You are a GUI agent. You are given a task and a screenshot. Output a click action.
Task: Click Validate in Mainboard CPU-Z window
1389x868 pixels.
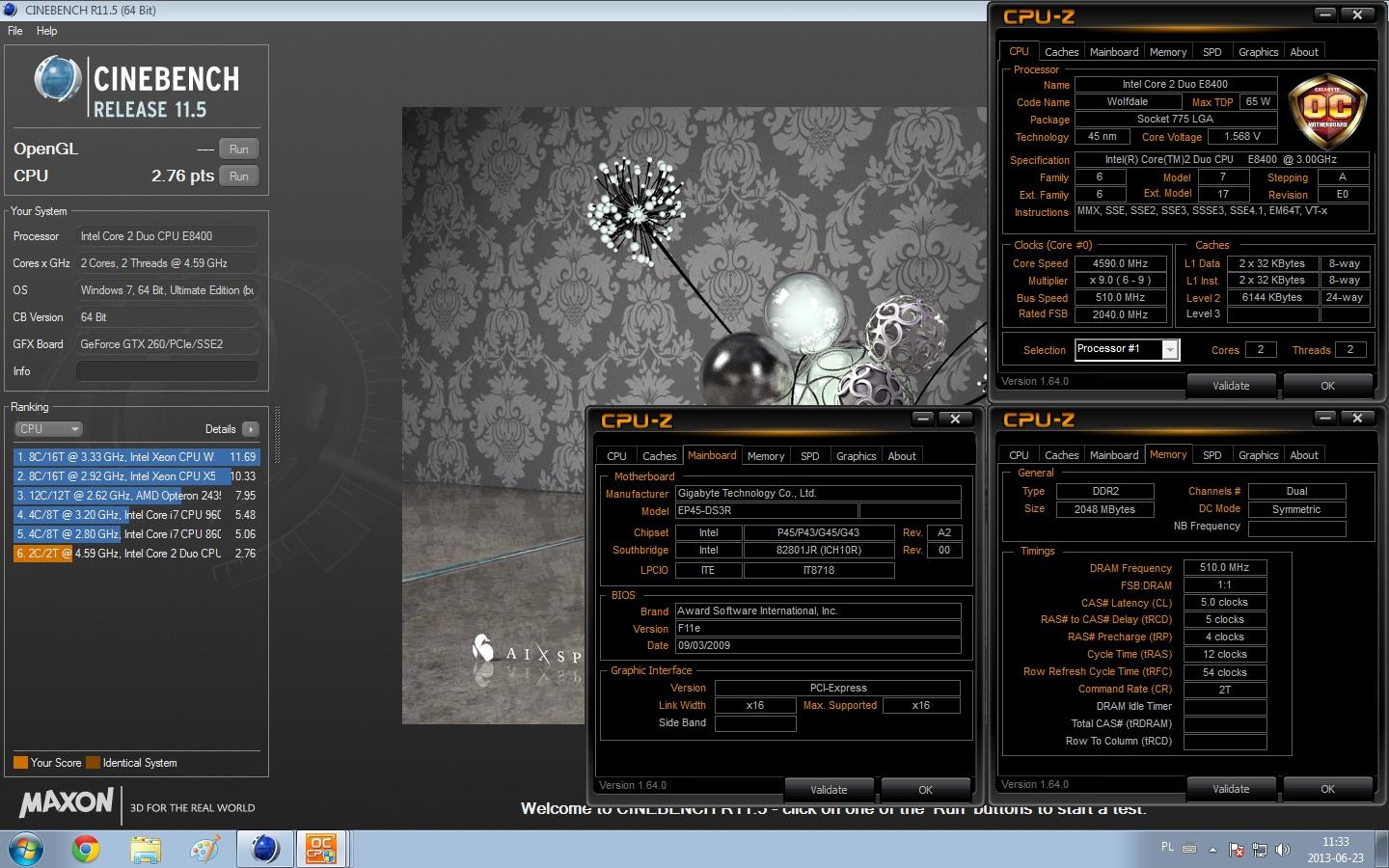tap(829, 790)
